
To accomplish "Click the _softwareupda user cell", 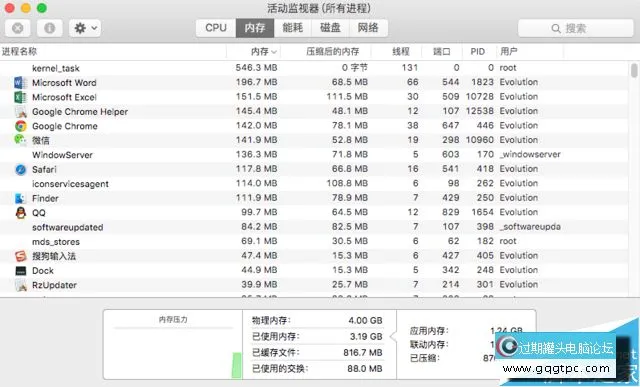I will pos(530,227).
